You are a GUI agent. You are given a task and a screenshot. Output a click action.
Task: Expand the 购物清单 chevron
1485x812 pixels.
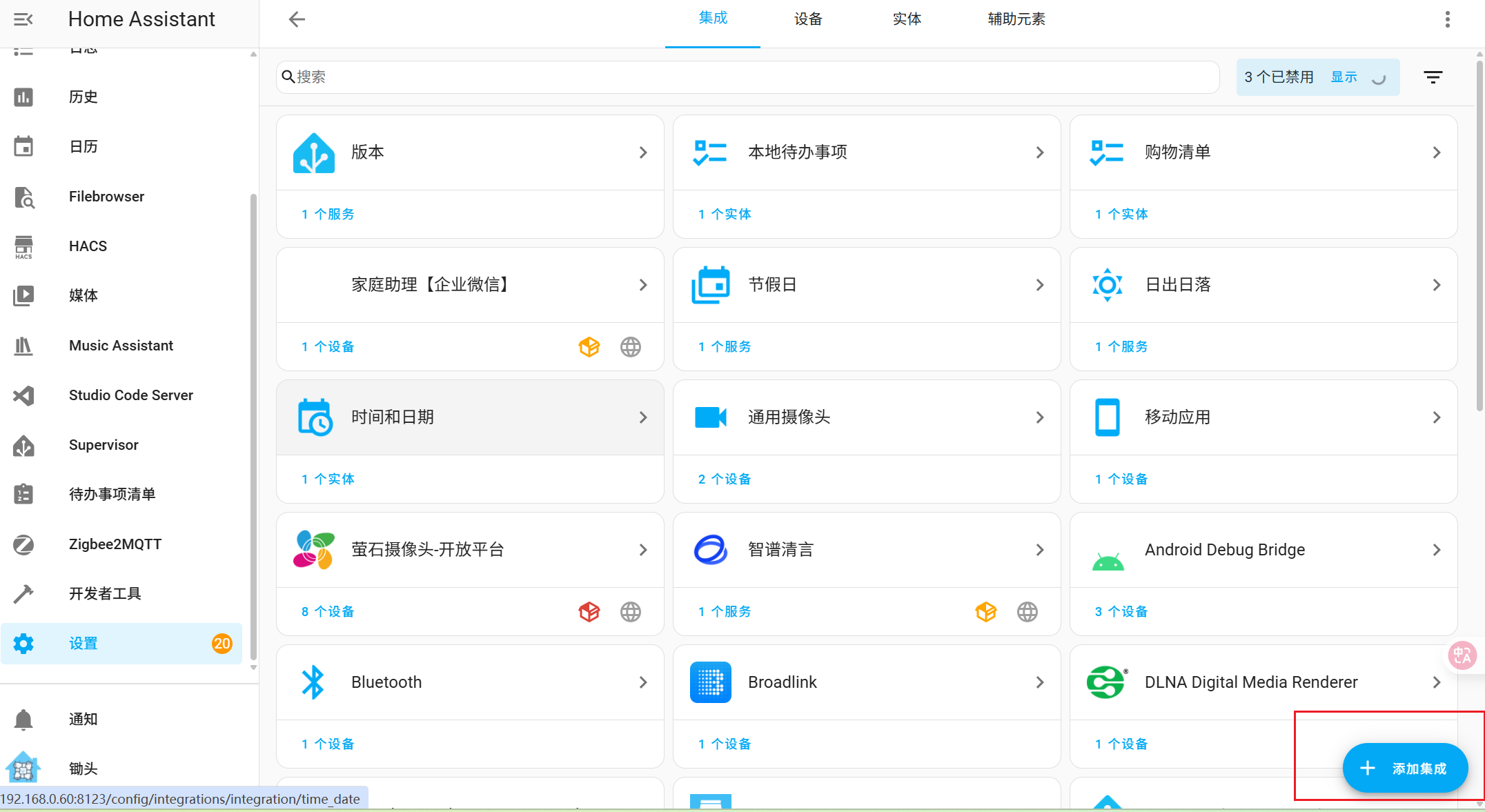pyautogui.click(x=1437, y=152)
